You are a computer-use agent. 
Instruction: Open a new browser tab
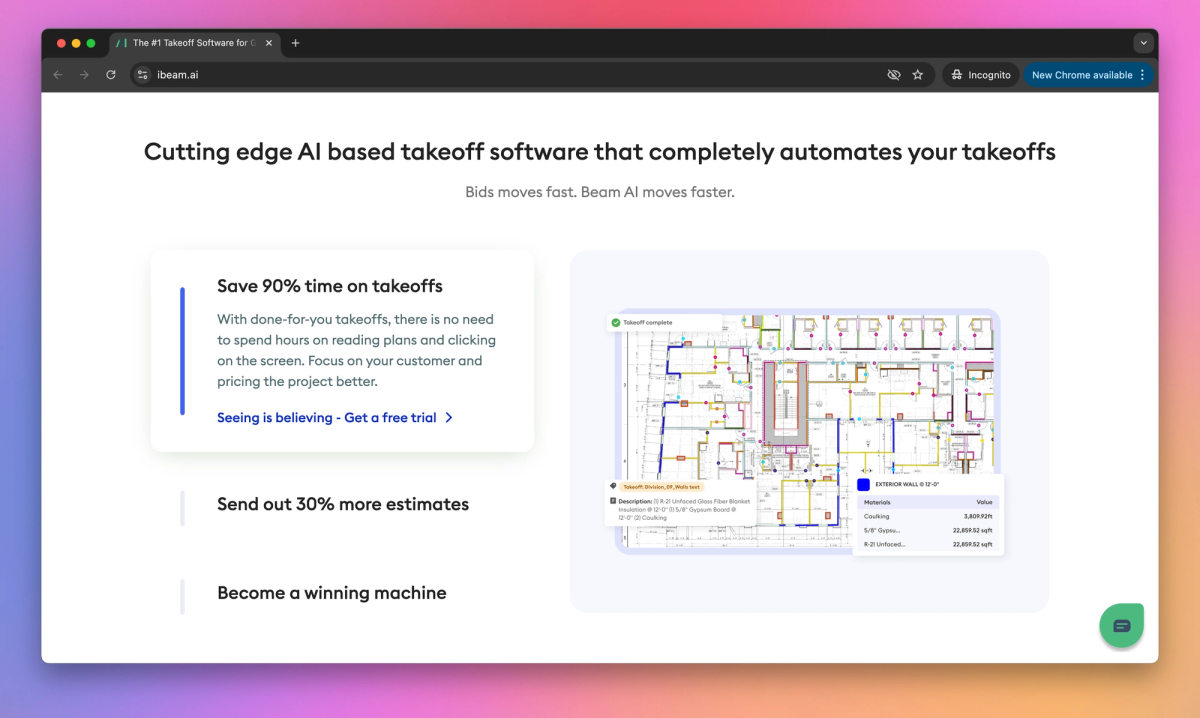pos(295,43)
